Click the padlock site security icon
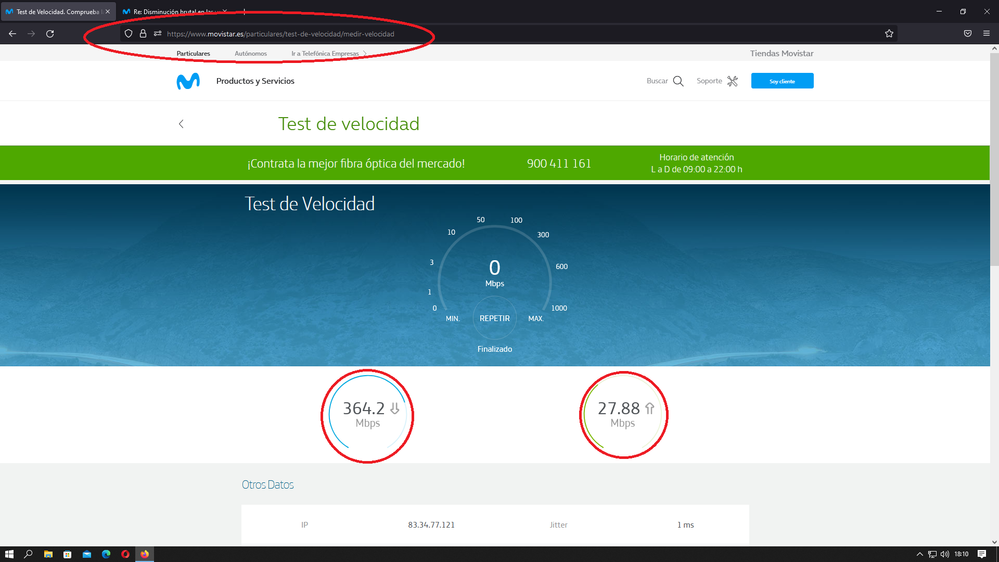Image resolution: width=999 pixels, height=562 pixels. coord(143,34)
